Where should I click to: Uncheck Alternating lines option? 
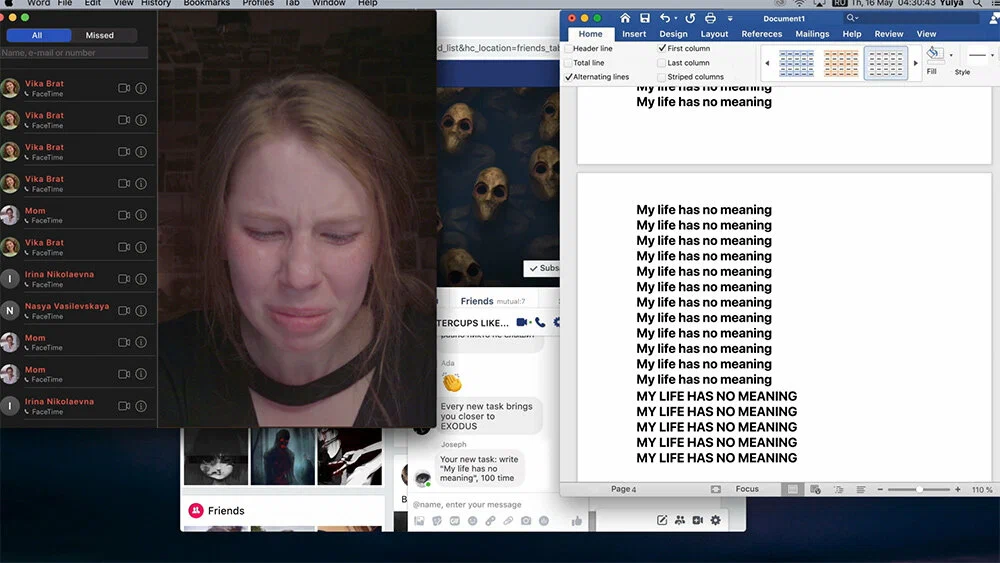point(568,77)
